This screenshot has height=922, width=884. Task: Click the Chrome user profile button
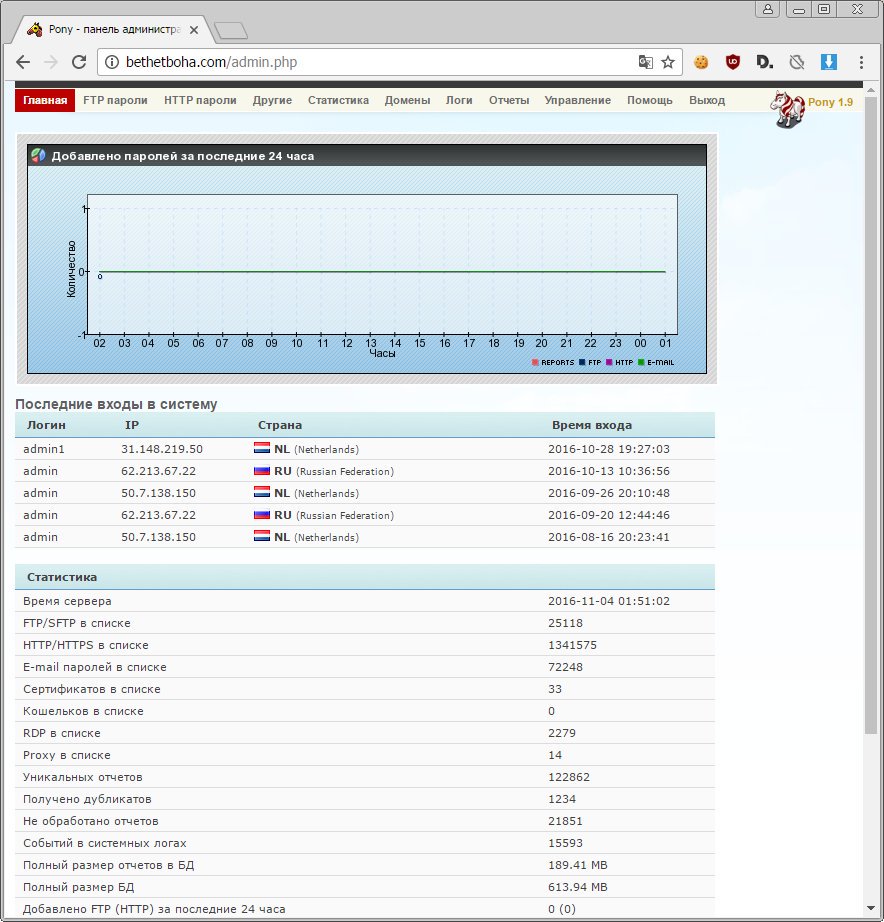[768, 9]
